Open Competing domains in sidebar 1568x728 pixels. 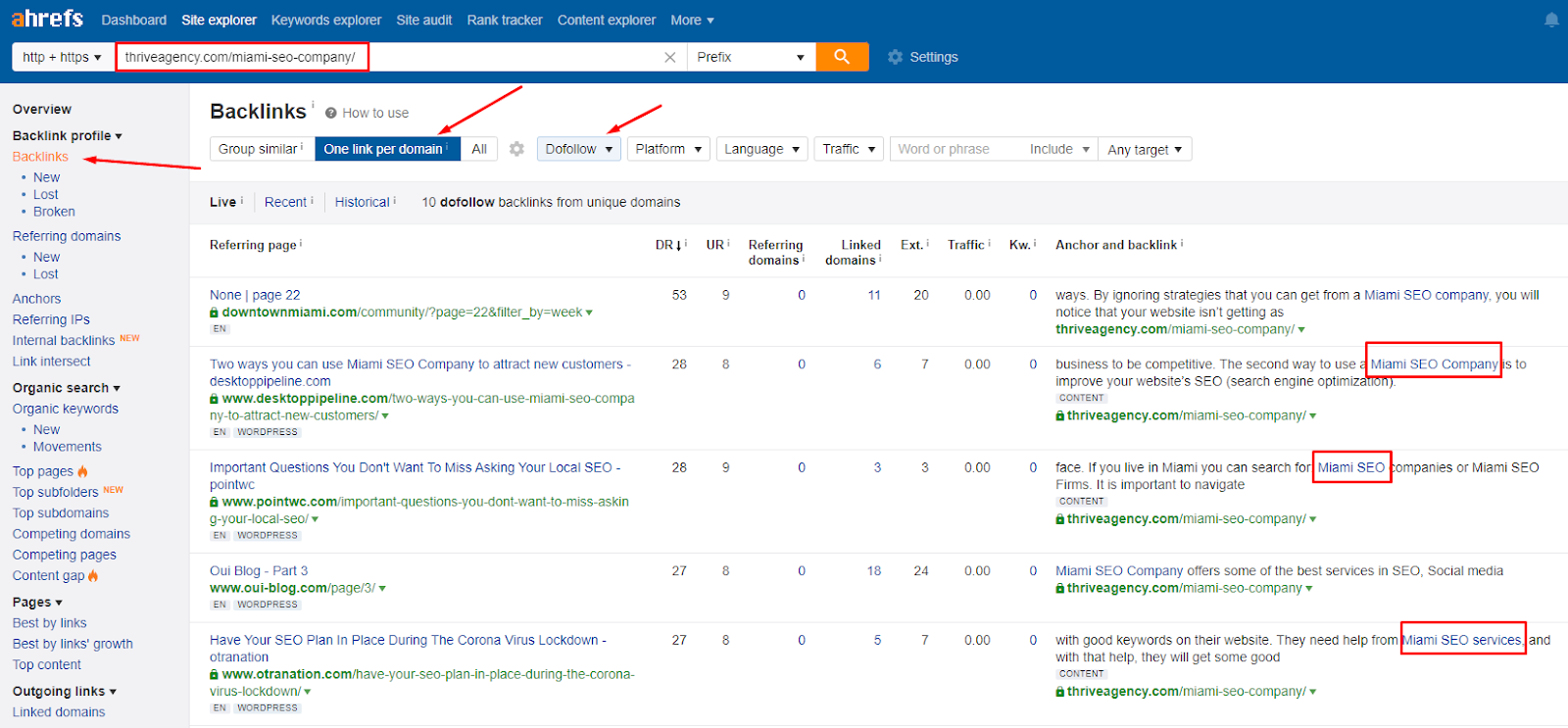point(72,534)
